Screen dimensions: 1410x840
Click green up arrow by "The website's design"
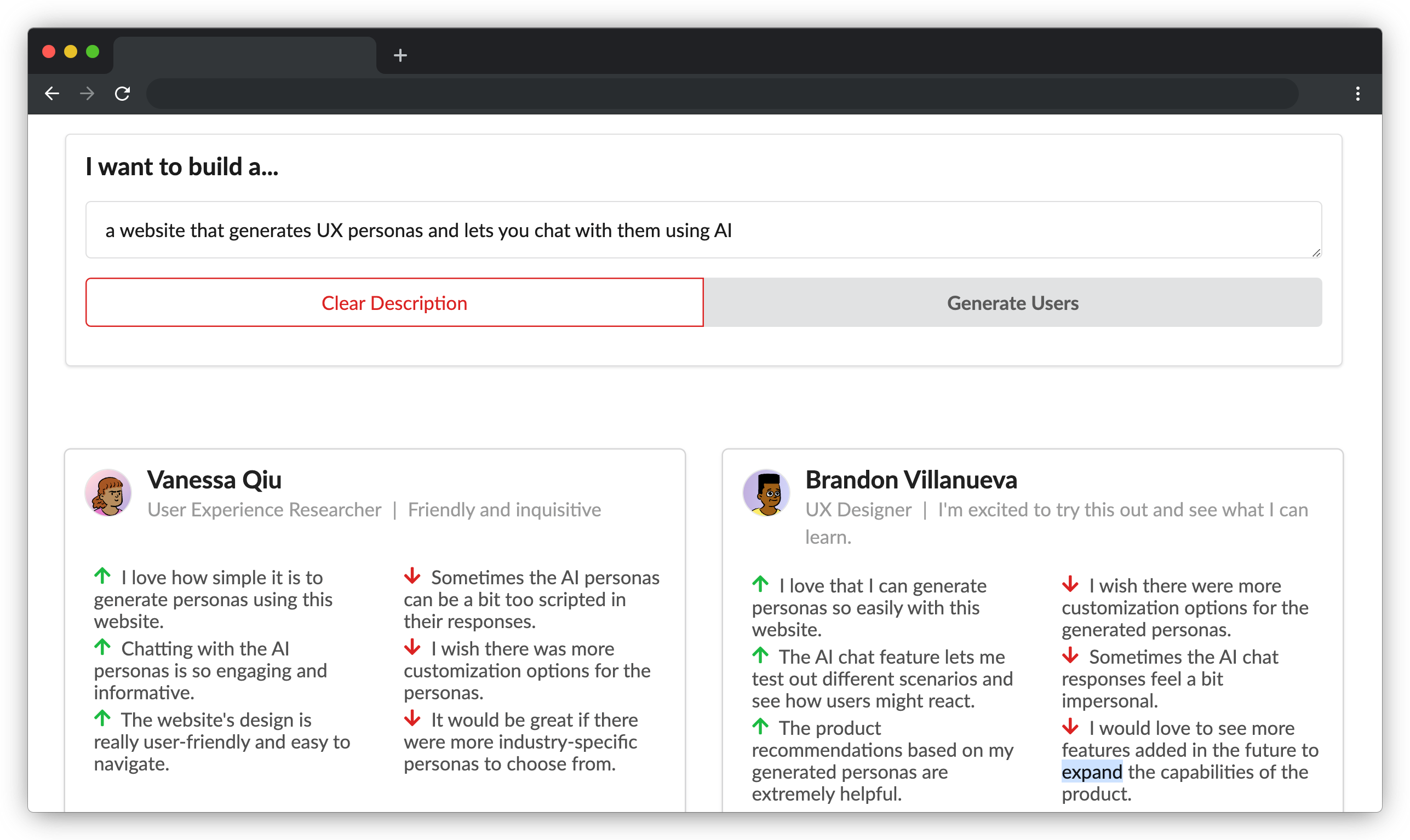102,719
